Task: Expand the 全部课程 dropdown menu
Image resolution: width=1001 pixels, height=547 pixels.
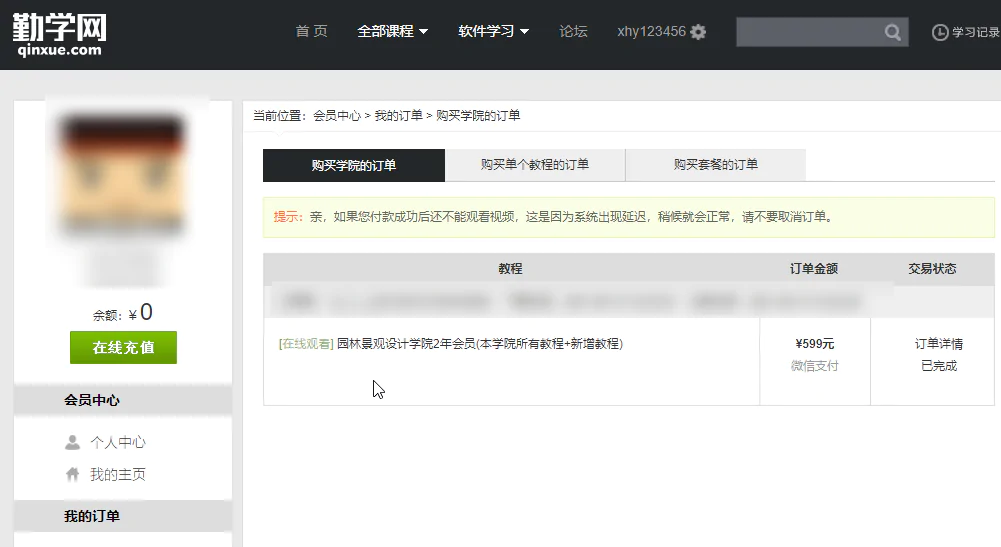Action: coord(392,31)
